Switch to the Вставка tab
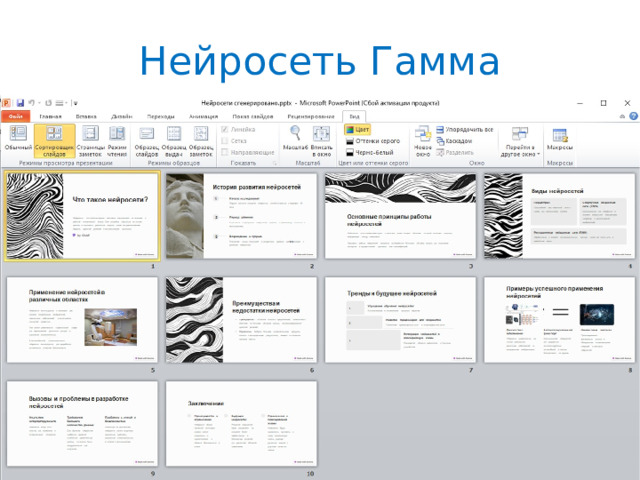The image size is (640, 480). pyautogui.click(x=86, y=116)
